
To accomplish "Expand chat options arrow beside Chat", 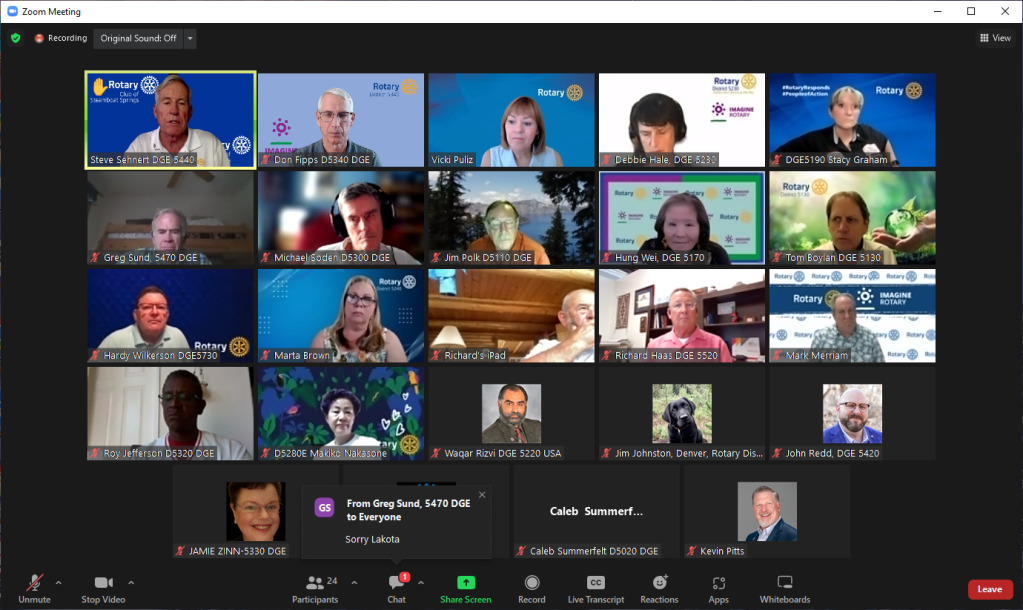I will [x=420, y=582].
